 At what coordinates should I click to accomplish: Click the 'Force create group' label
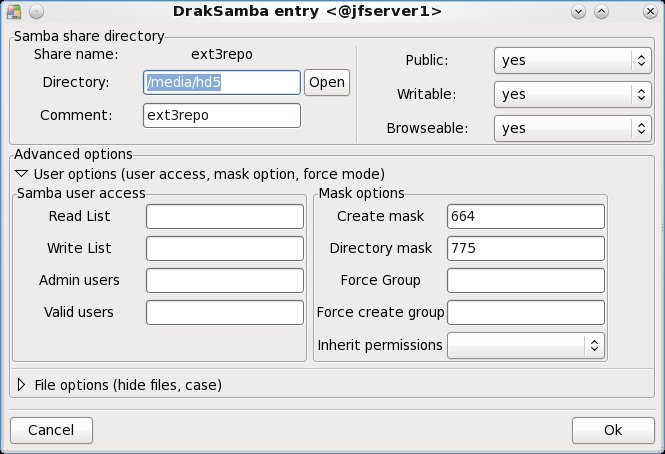[x=380, y=313]
